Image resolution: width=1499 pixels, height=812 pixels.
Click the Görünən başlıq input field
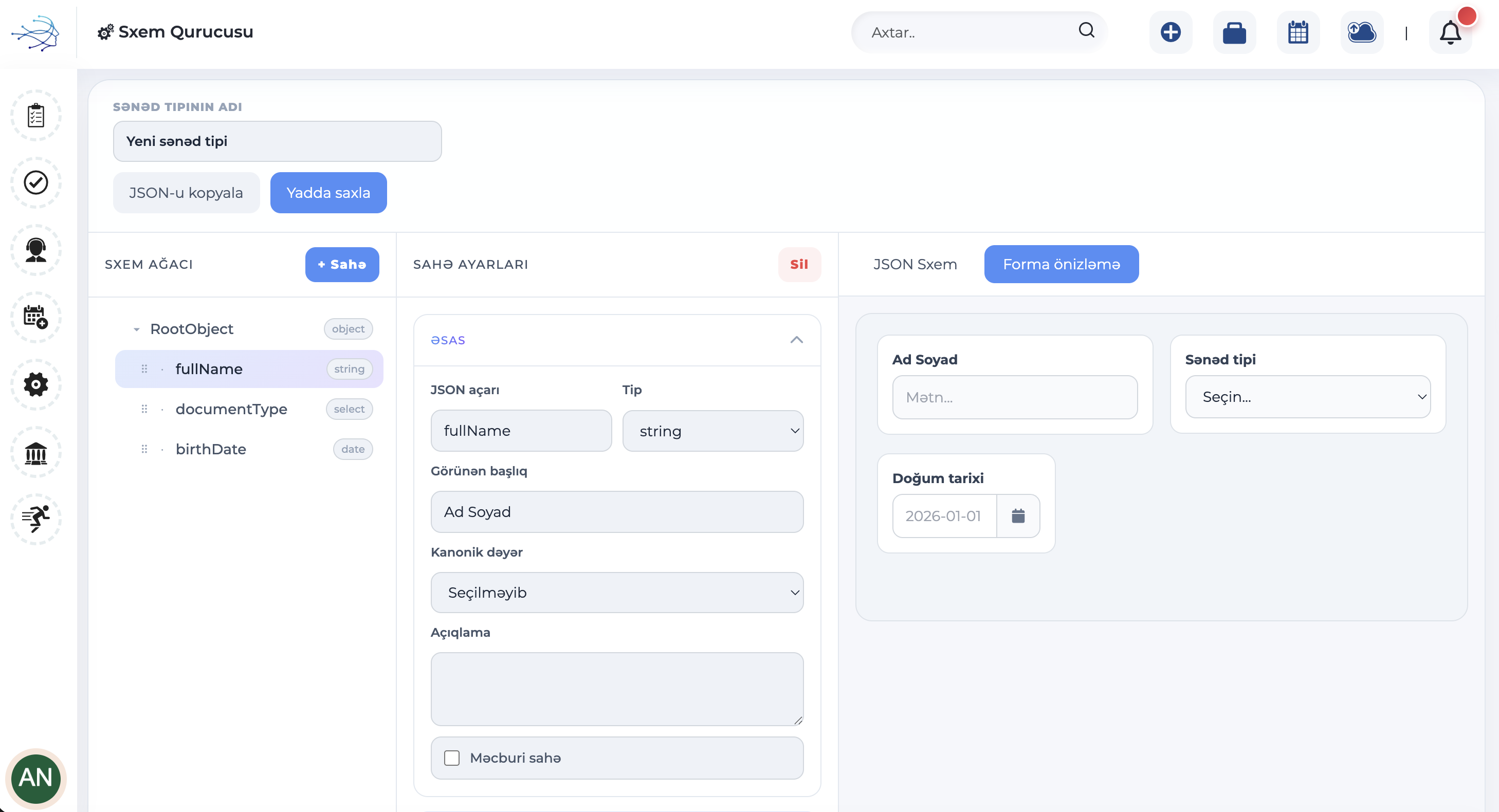click(x=617, y=512)
